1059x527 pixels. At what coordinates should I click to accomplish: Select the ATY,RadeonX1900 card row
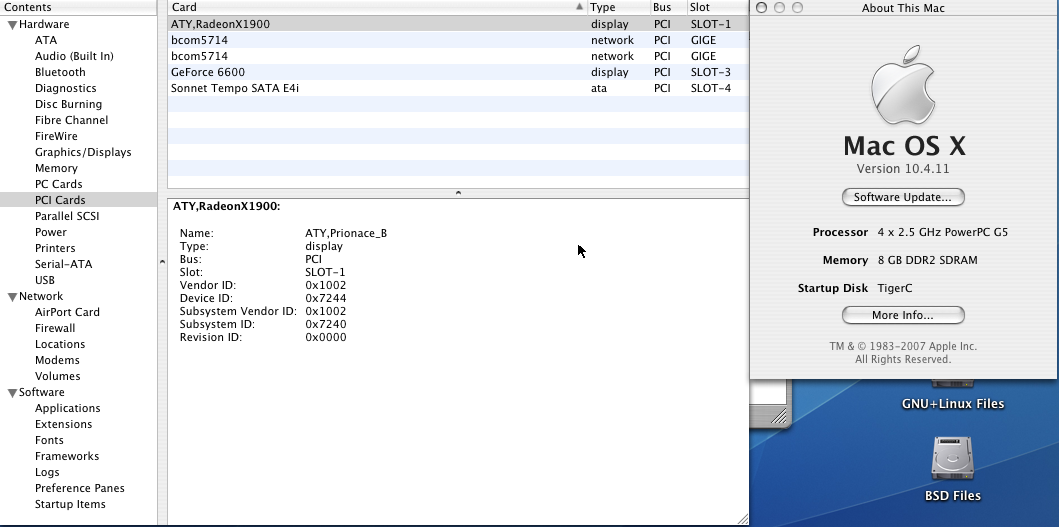point(459,24)
